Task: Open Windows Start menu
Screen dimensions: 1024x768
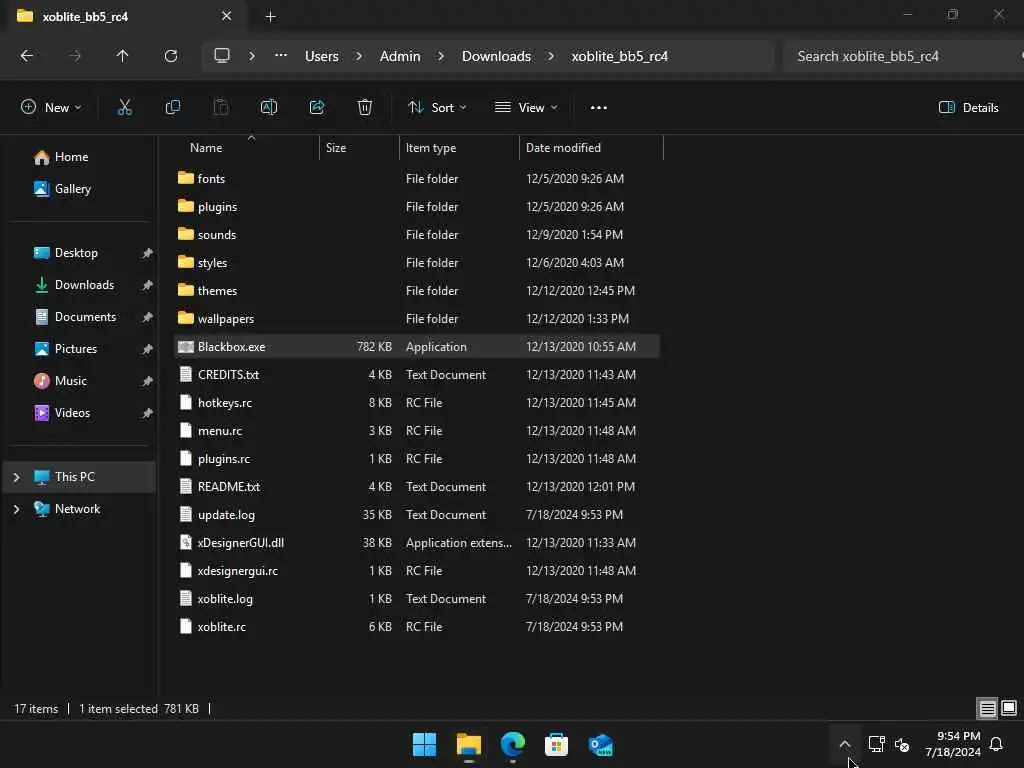Action: 424,744
